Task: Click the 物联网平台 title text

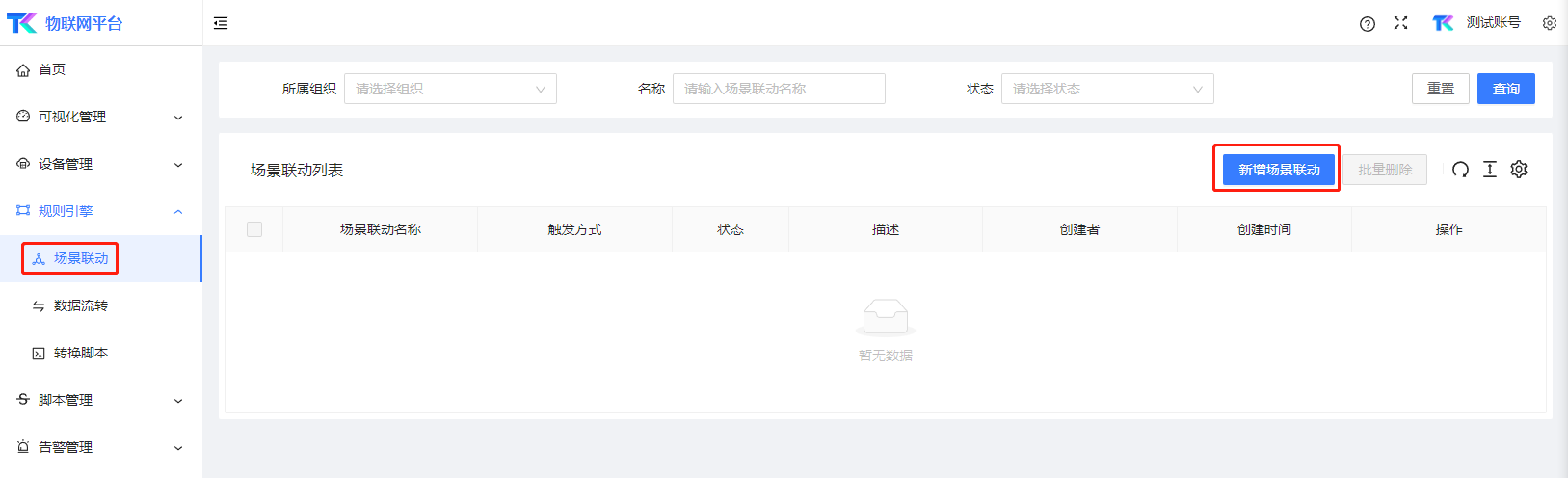Action: pos(84,23)
